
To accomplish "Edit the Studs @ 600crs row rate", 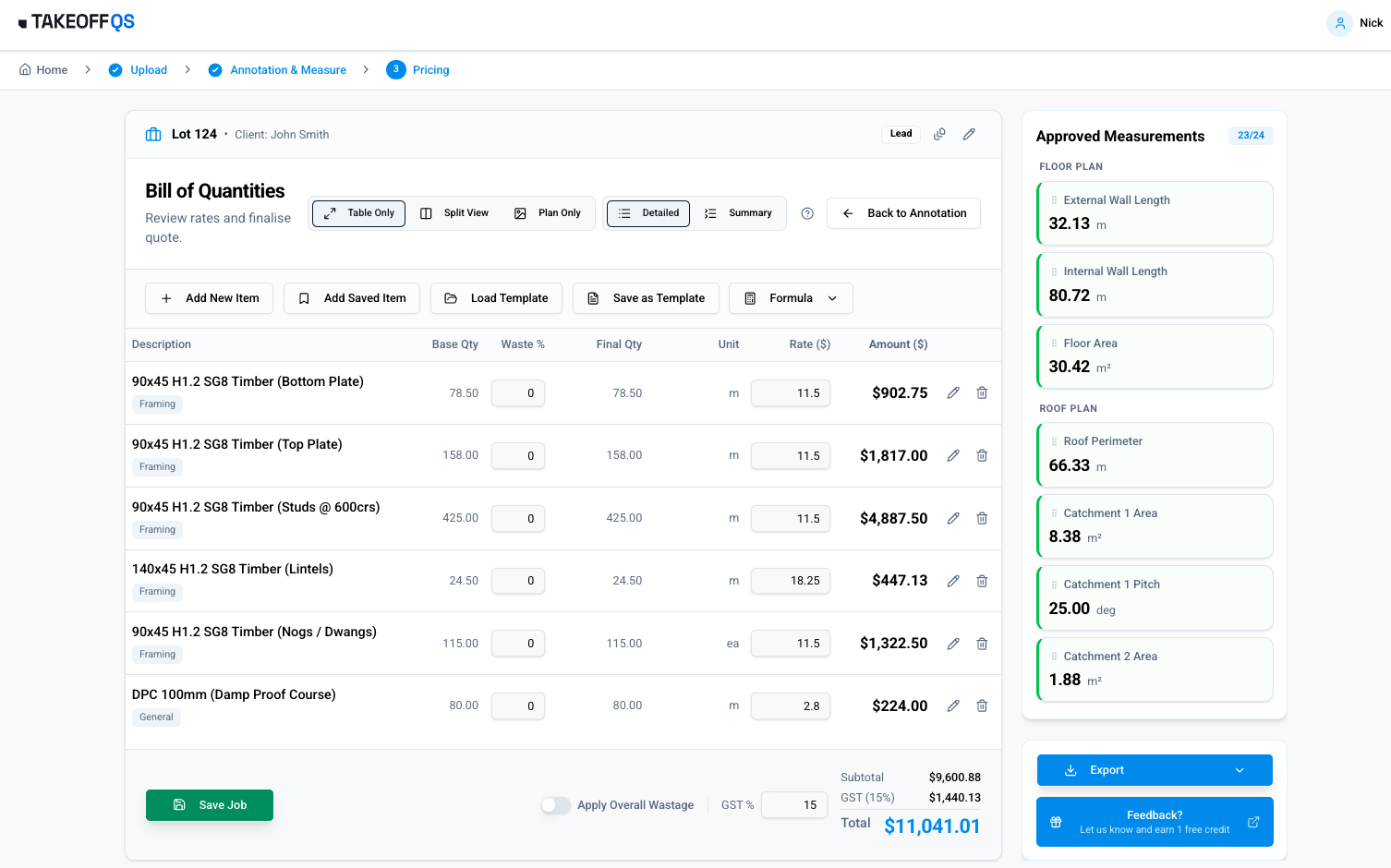I will (x=790, y=518).
